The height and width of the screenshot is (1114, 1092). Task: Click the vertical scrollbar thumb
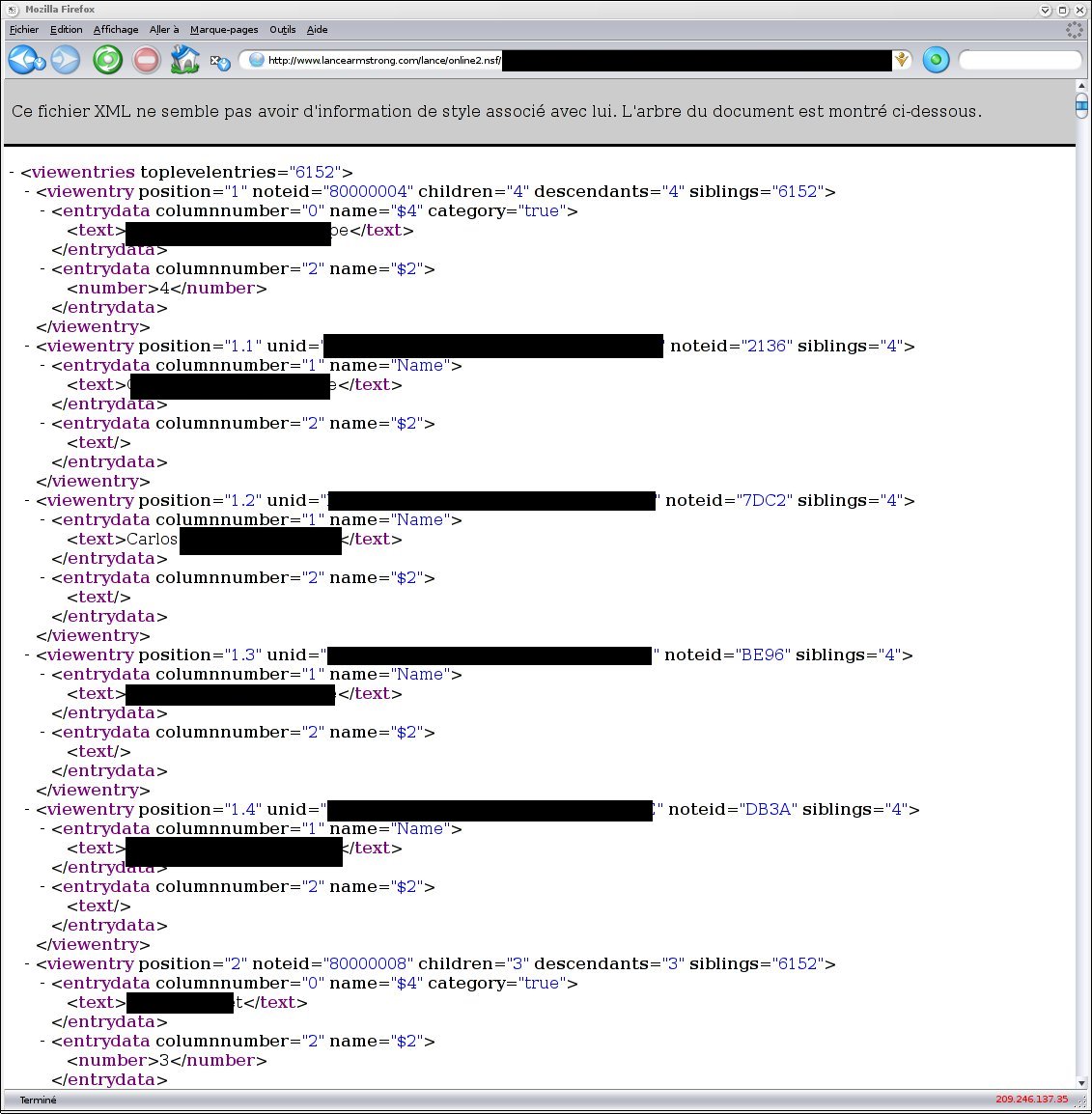pos(1082,106)
